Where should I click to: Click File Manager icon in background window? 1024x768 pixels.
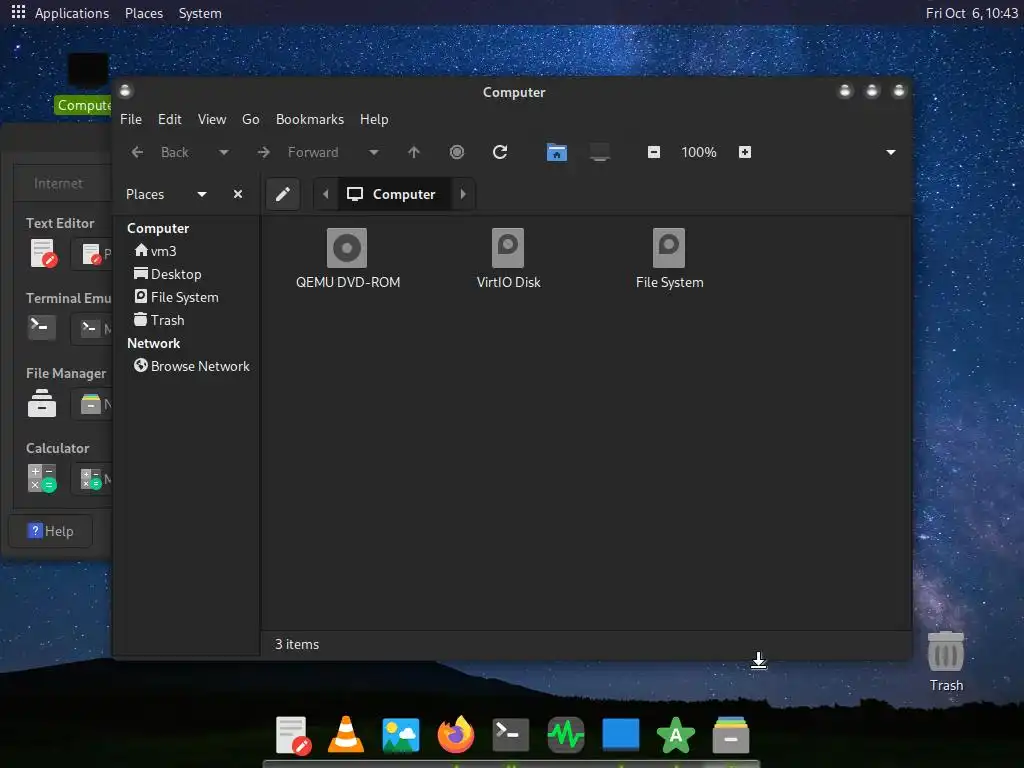[42, 403]
